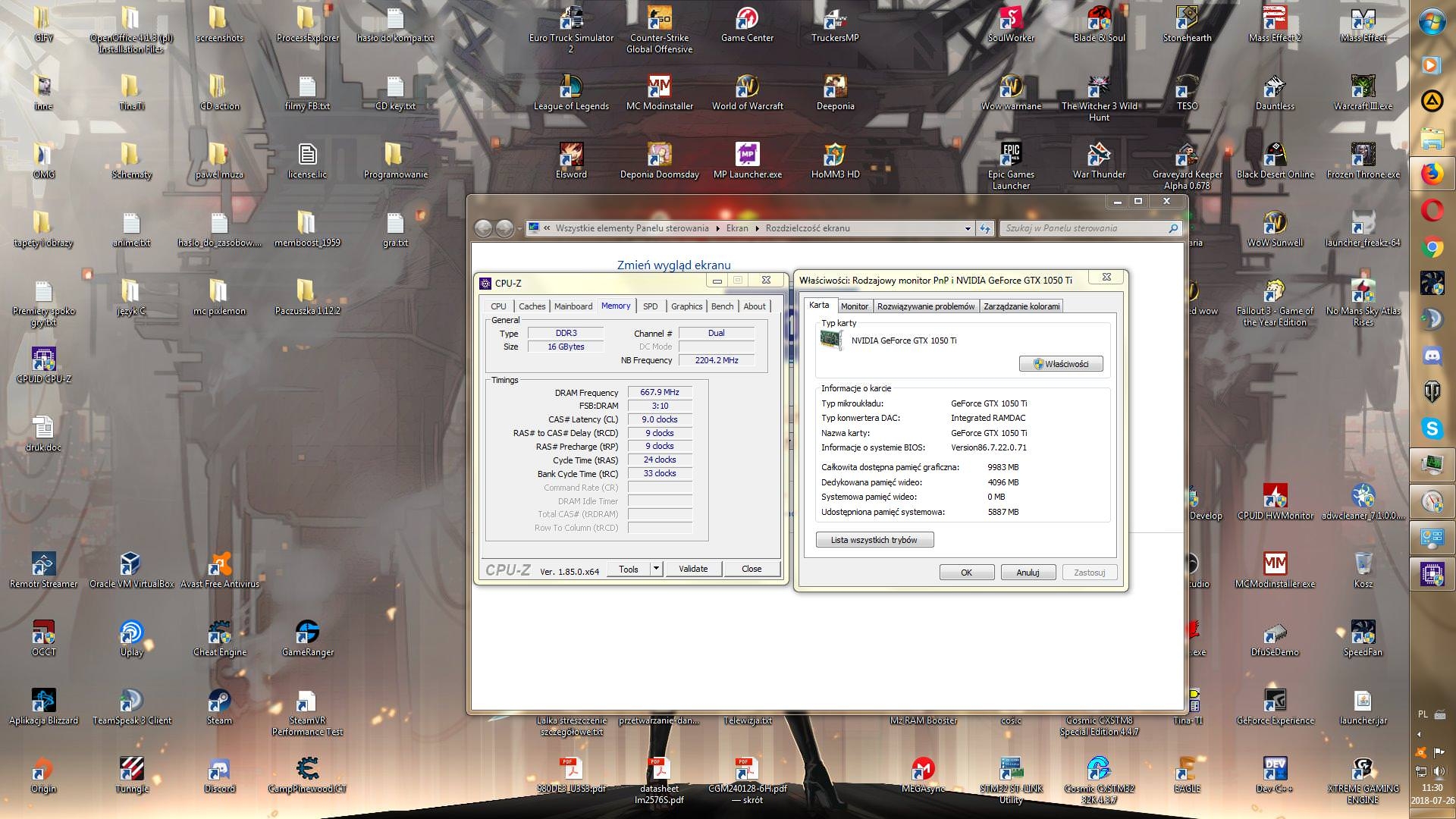Screen dimensions: 1456x819
Task: Select the Oracle VM VirtualBox icon
Action: click(x=131, y=570)
